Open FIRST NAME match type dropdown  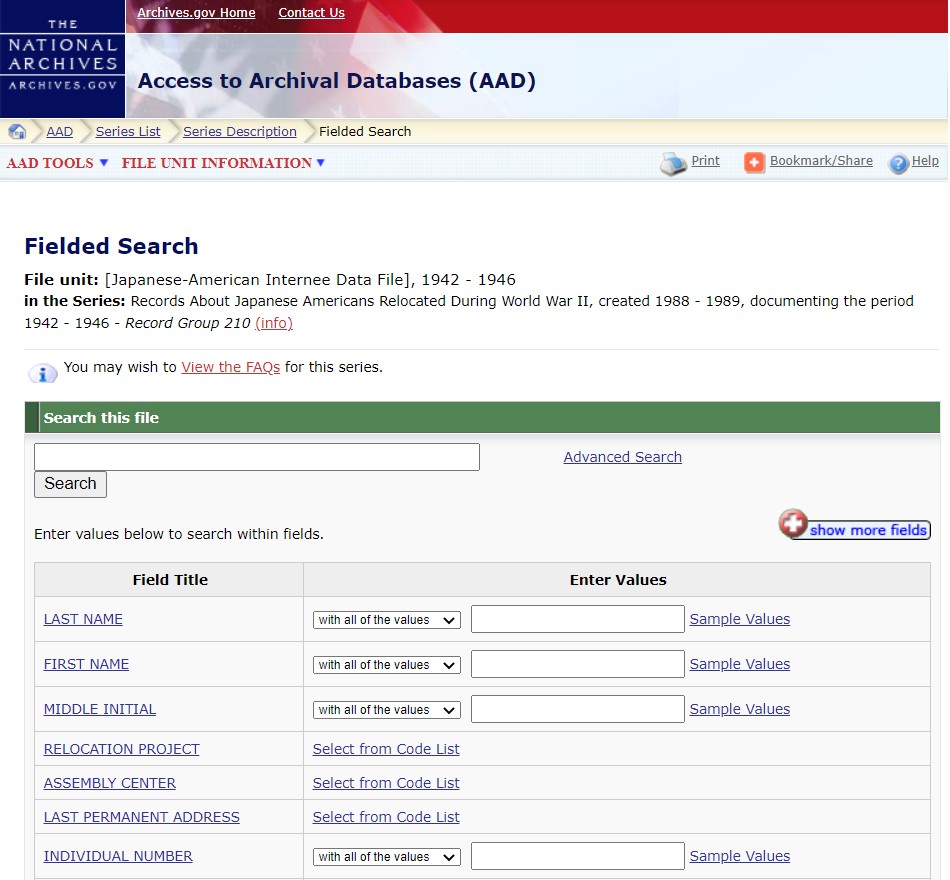[386, 665]
